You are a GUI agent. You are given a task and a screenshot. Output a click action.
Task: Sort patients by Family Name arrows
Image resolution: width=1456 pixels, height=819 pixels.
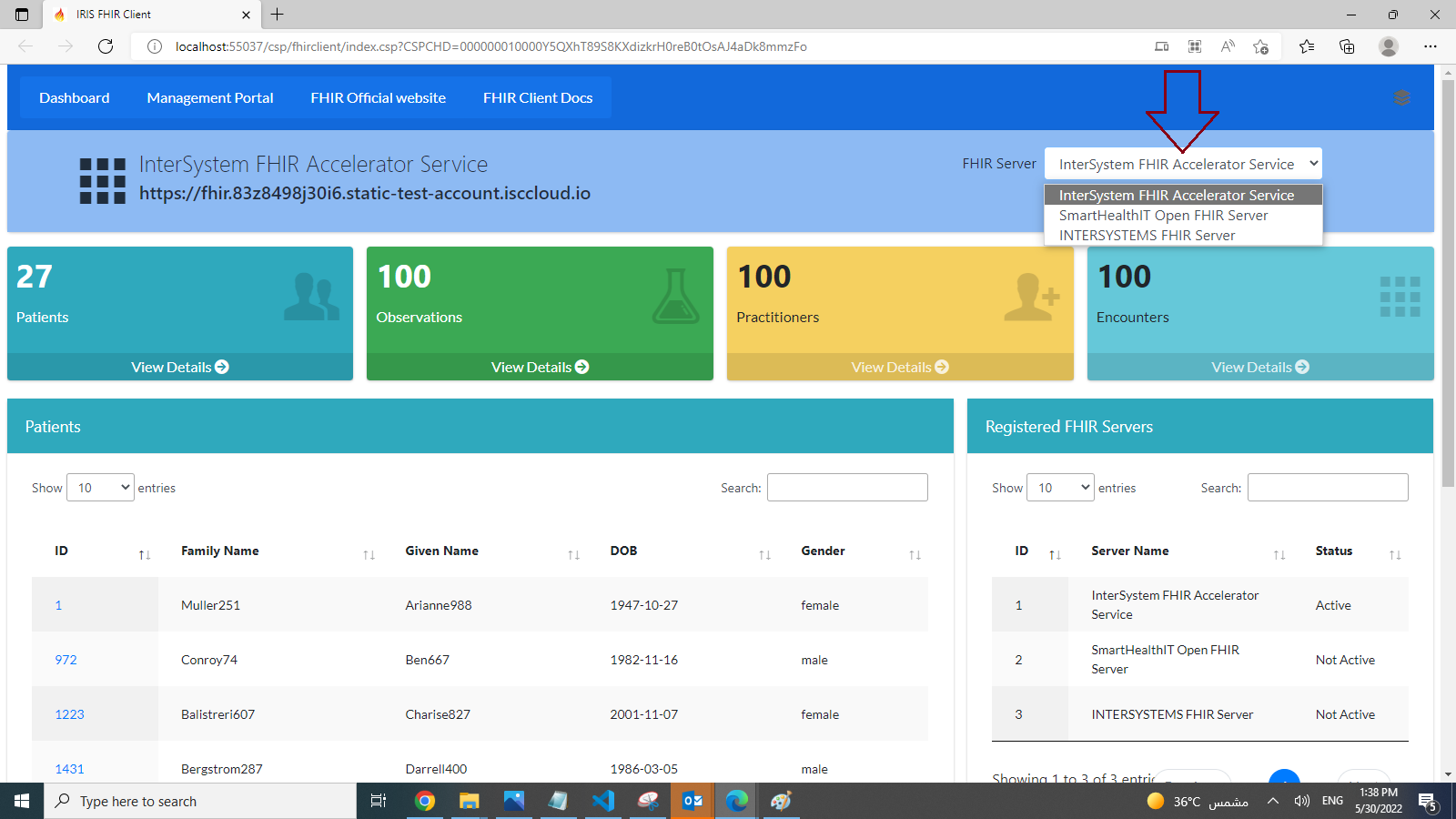click(369, 555)
